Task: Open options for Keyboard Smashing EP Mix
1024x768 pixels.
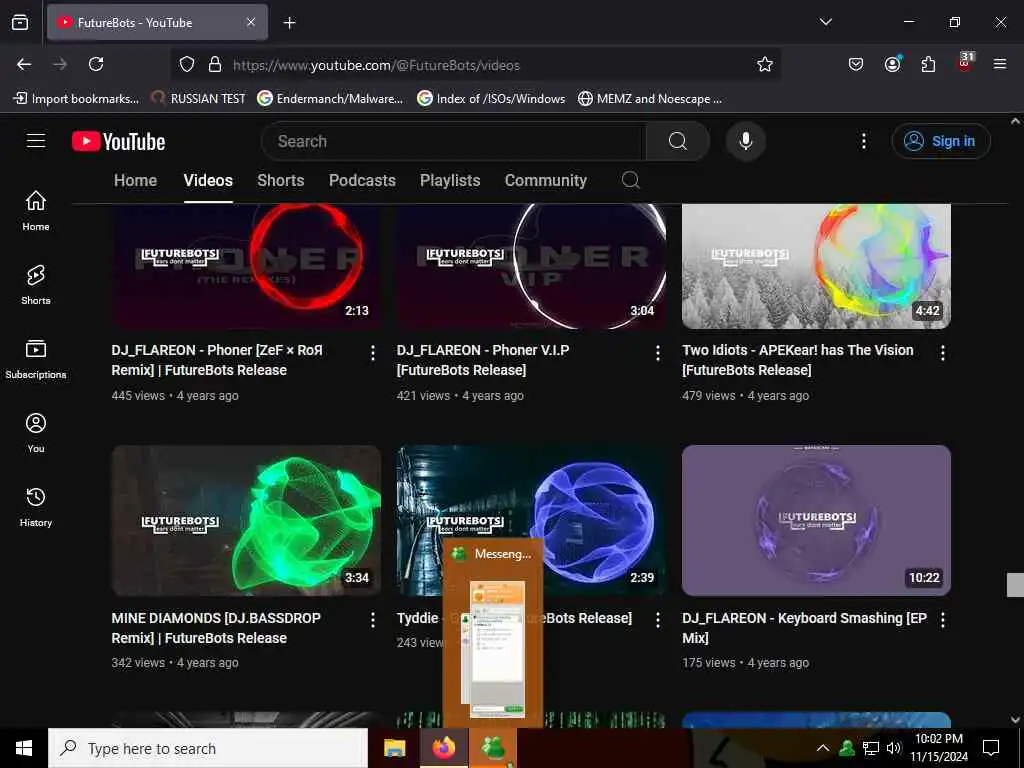Action: (x=942, y=620)
